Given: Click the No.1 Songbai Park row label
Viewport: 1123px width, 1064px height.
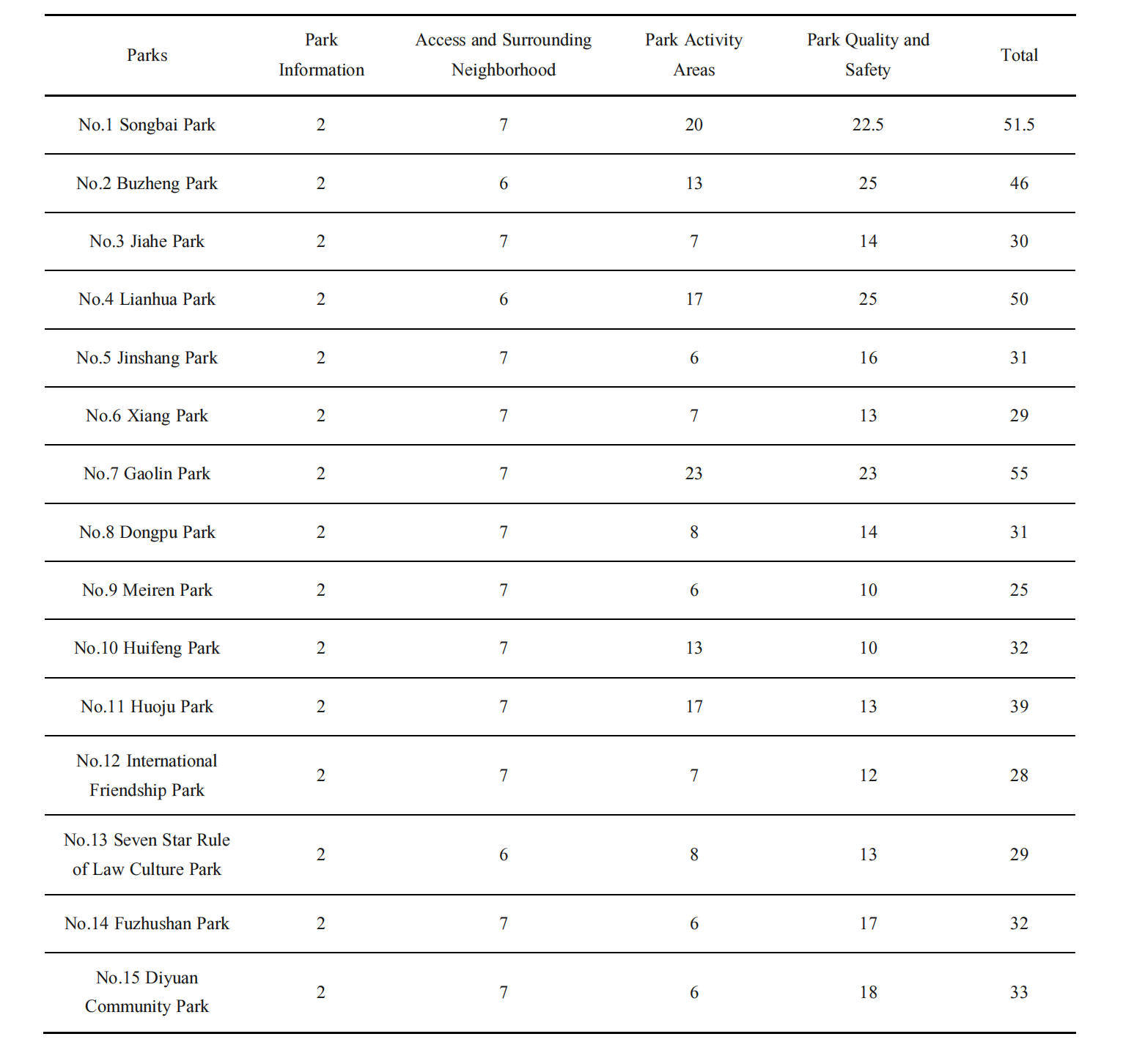Looking at the screenshot, I should point(147,125).
